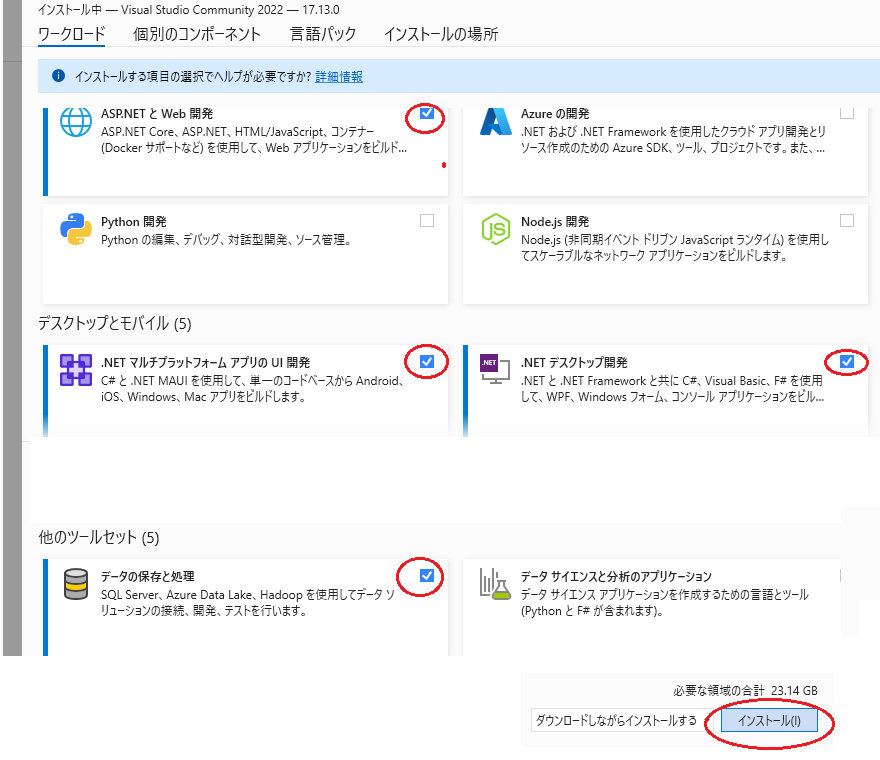Image resolution: width=880 pixels, height=760 pixels.
Task: Click the ASP.NET globe workload icon
Action: click(76, 121)
